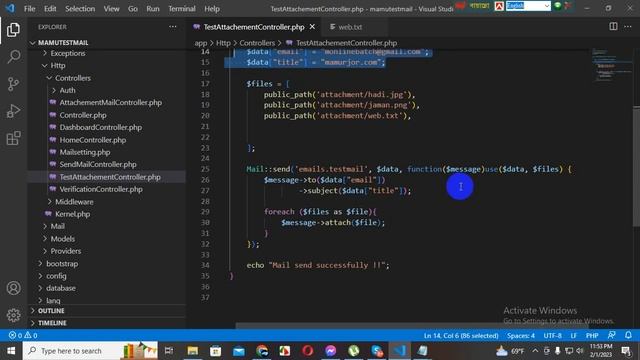
Task: Click the feedback icon in status bar
Action: (611, 335)
